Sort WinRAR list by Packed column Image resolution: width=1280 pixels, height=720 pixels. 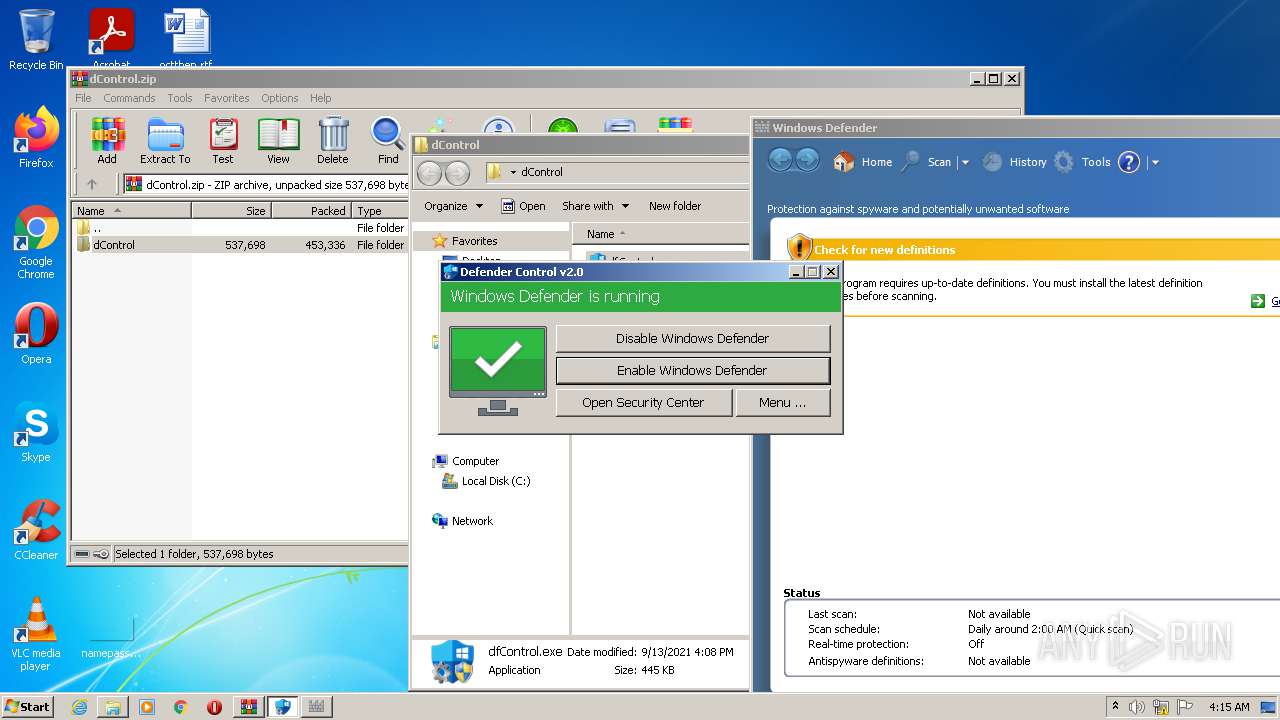pos(311,211)
